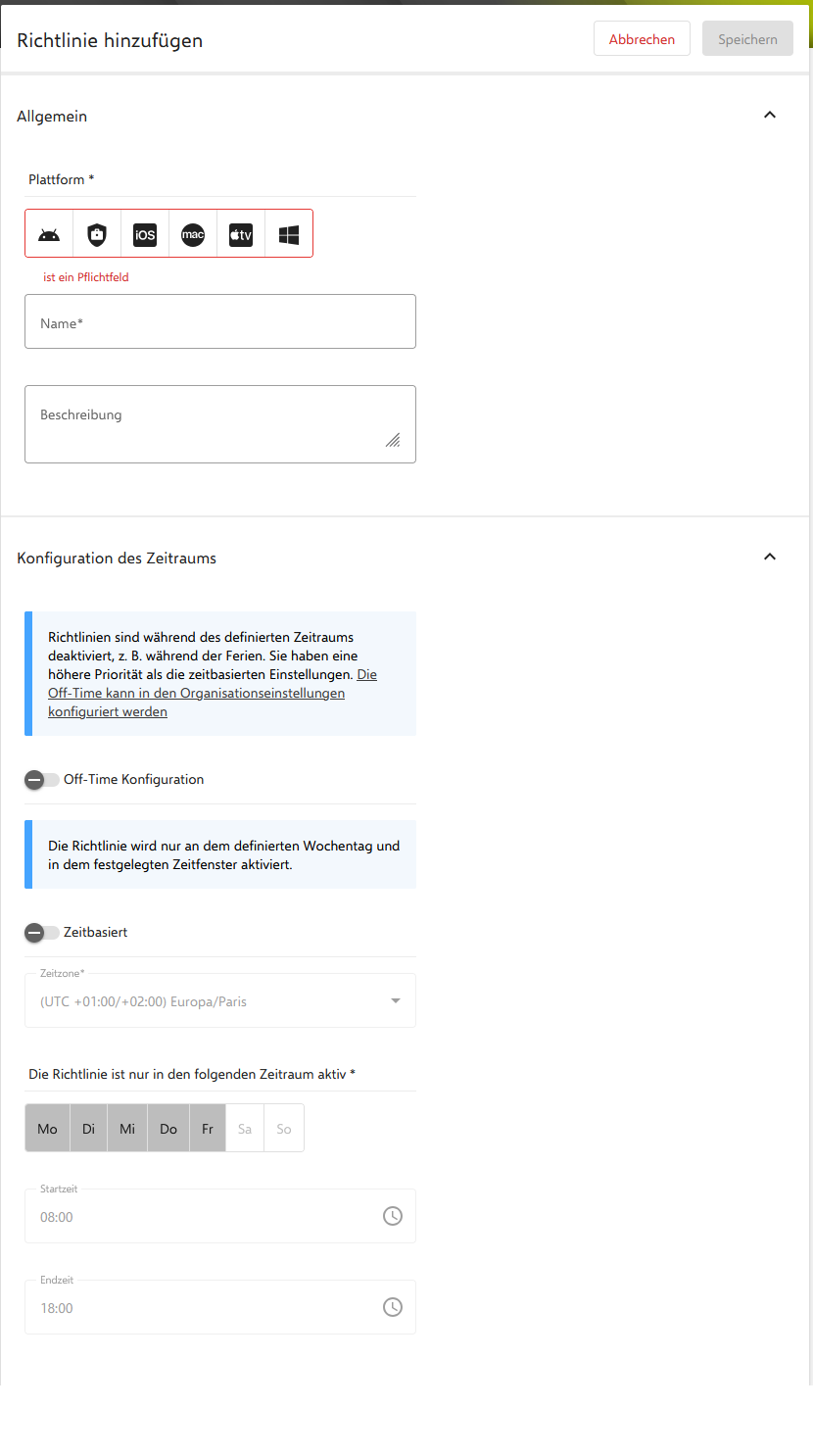Click the Speichern button
Screen dimensions: 813x1456
(x=747, y=39)
